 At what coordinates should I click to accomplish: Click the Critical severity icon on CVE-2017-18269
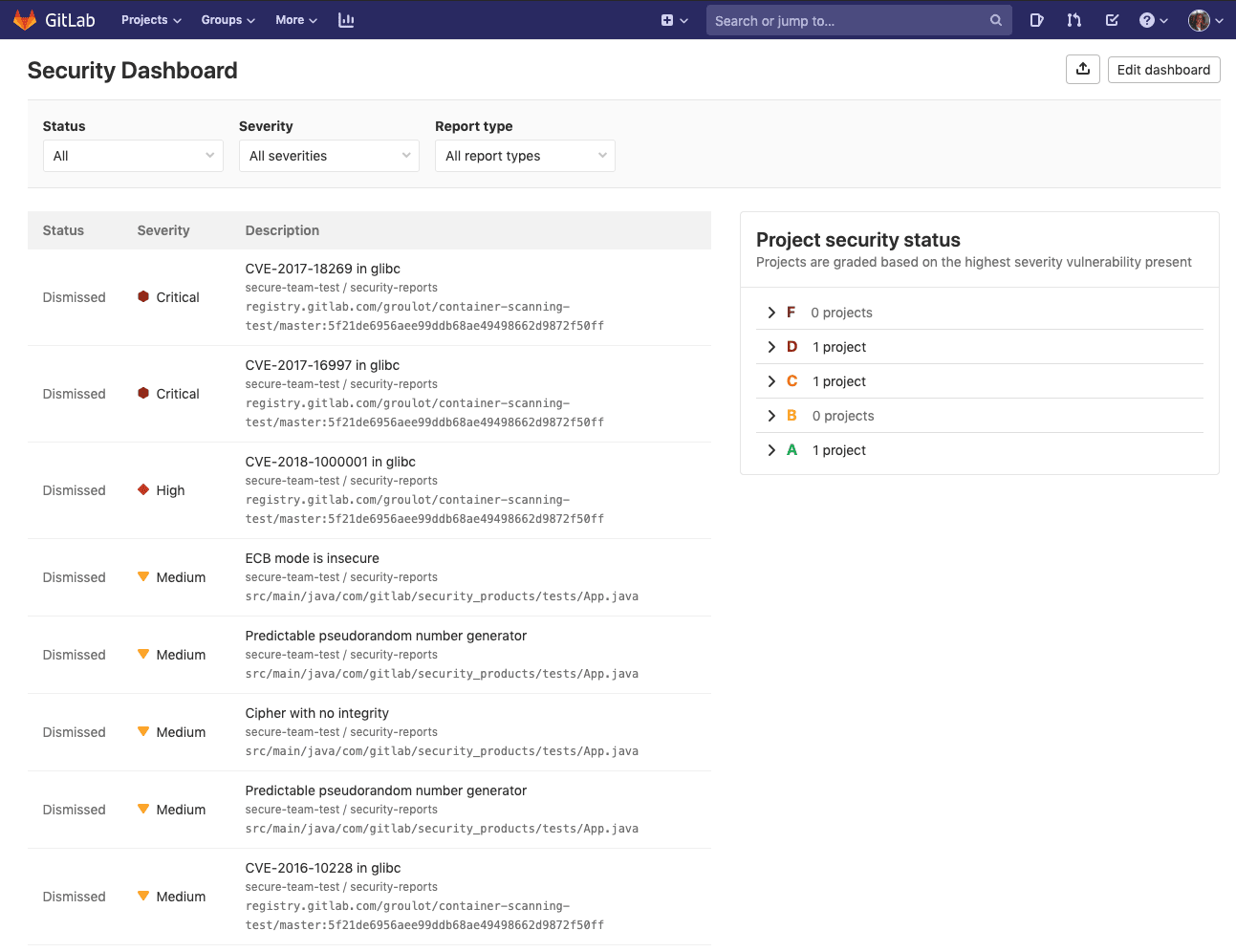click(x=143, y=296)
